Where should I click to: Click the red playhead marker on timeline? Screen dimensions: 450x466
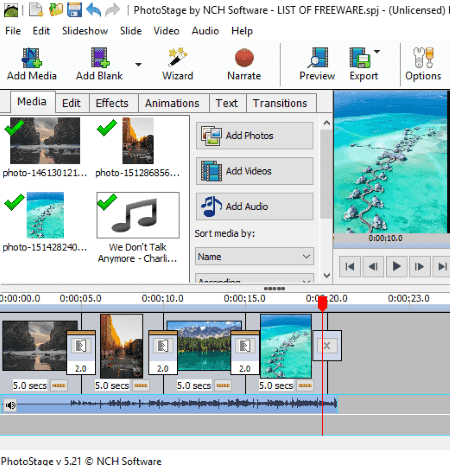(x=322, y=304)
